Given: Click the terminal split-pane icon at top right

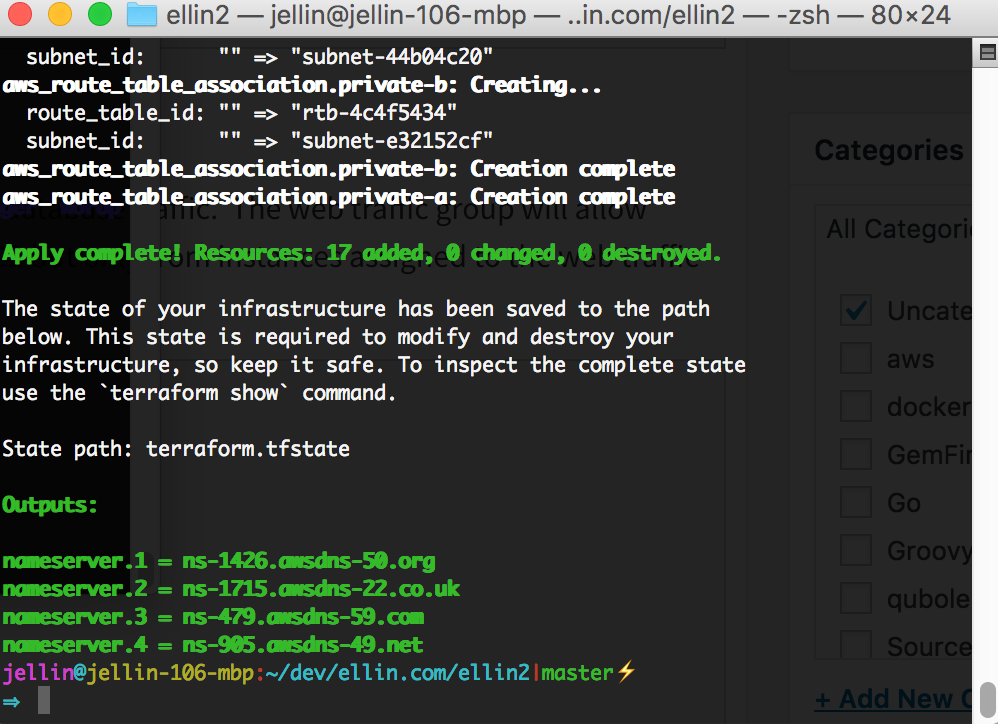Looking at the screenshot, I should [987, 52].
